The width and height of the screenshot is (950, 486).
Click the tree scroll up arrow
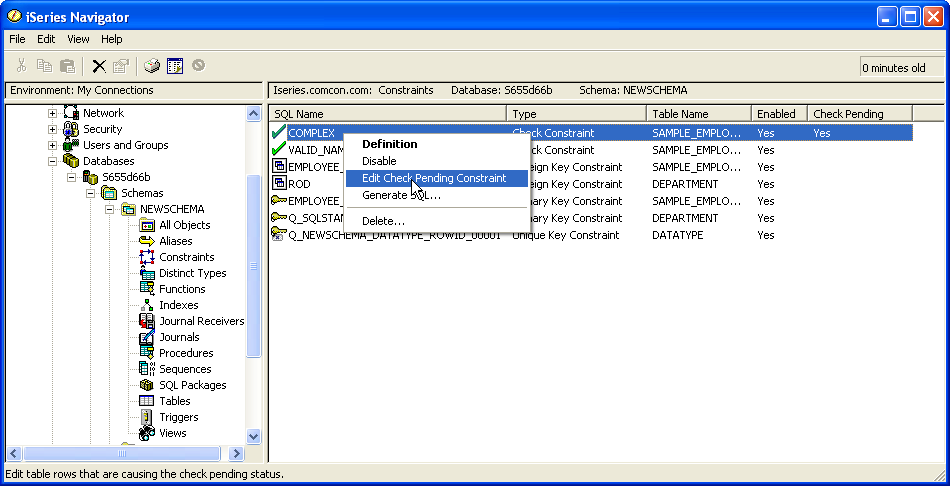(x=253, y=113)
